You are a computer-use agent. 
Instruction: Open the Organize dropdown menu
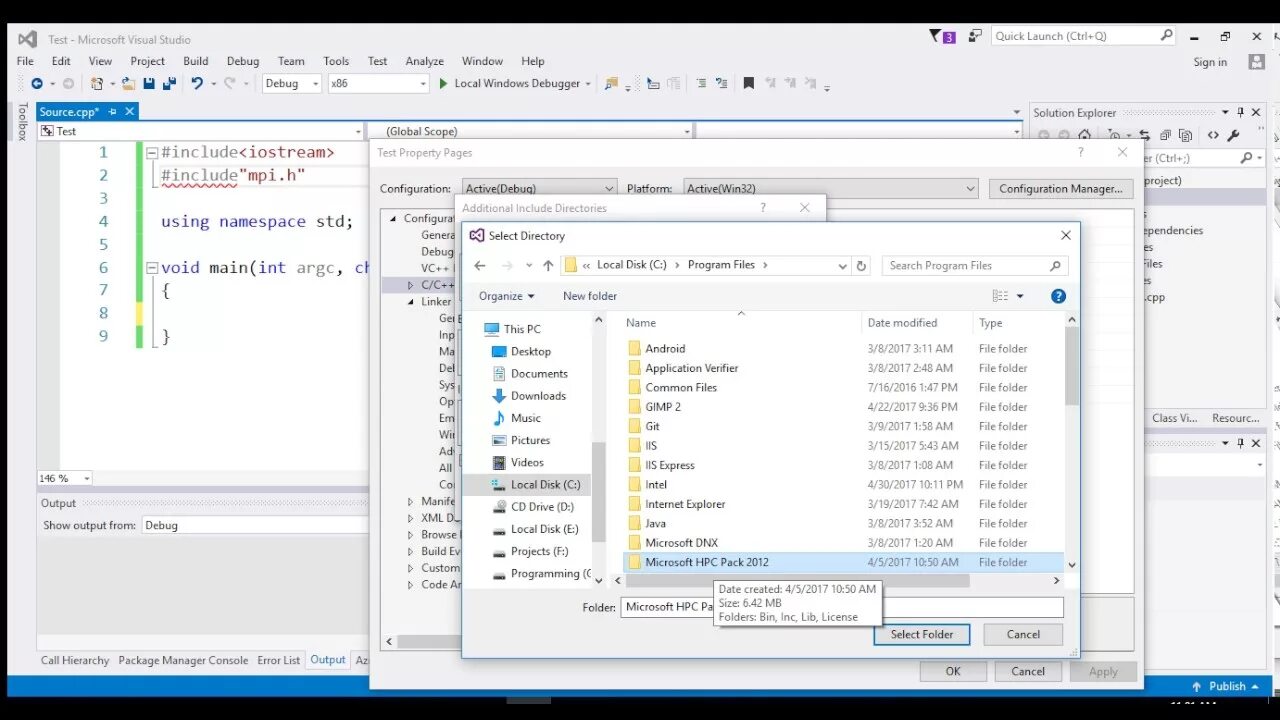point(506,296)
